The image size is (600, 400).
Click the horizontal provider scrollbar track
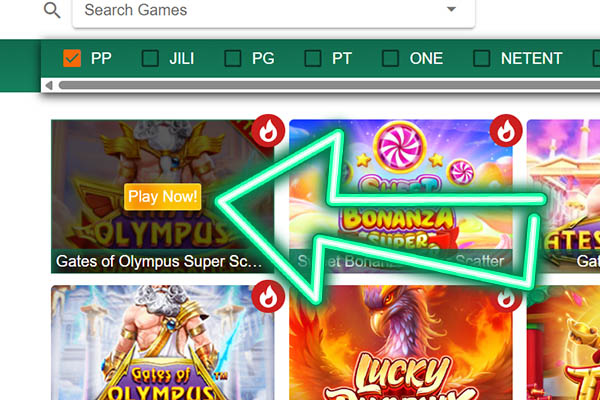pos(329,85)
